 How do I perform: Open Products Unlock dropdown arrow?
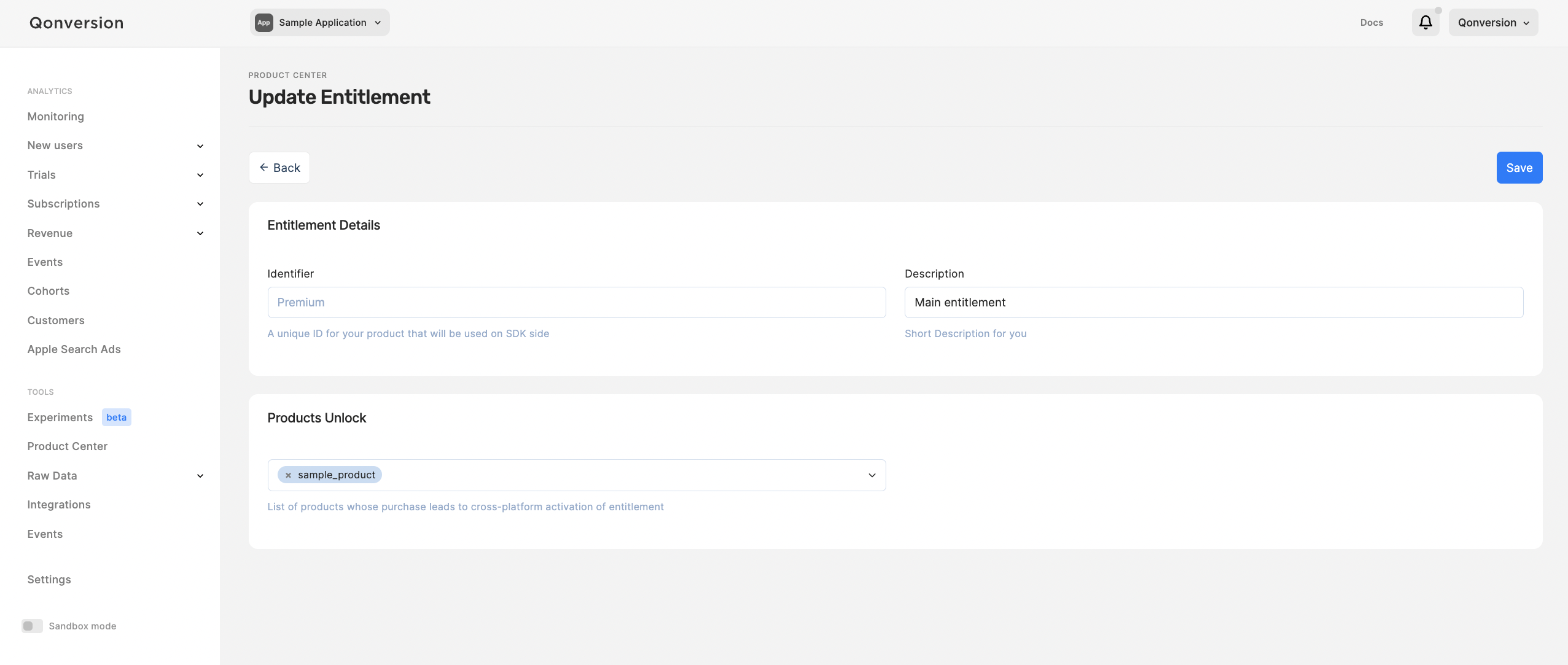[872, 475]
